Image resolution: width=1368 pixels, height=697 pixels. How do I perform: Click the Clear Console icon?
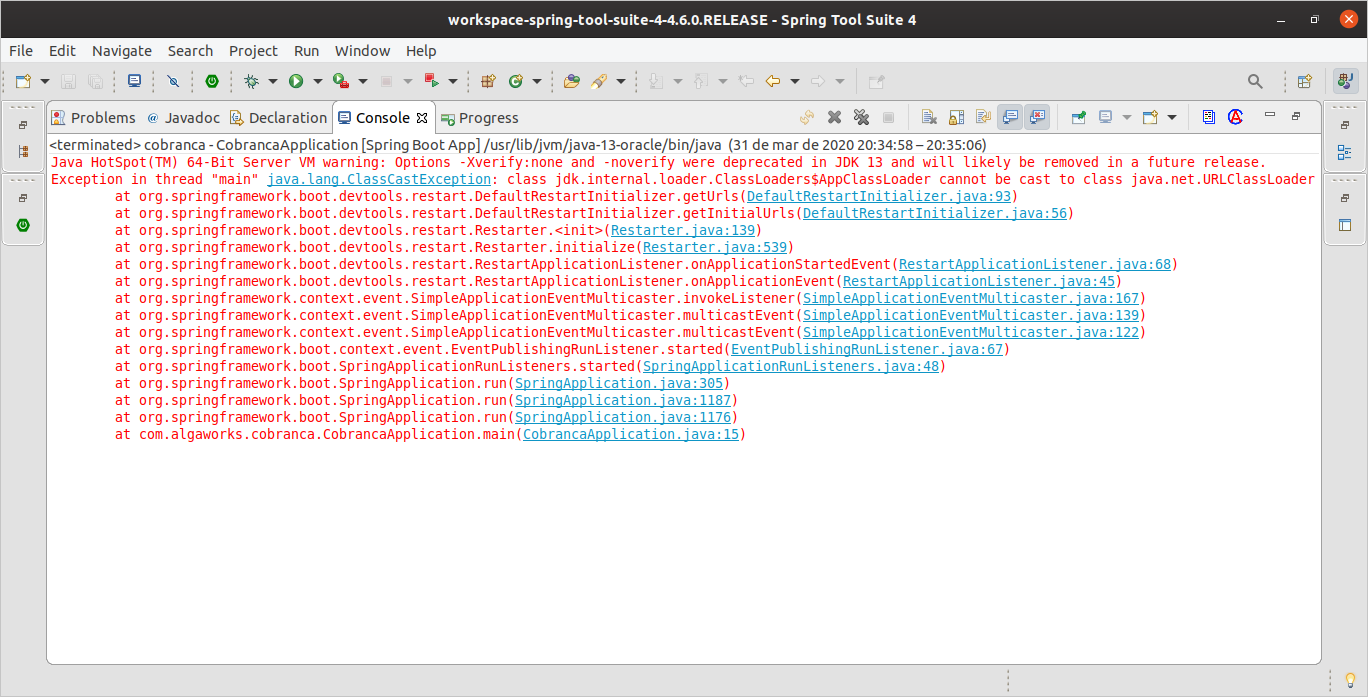click(929, 117)
